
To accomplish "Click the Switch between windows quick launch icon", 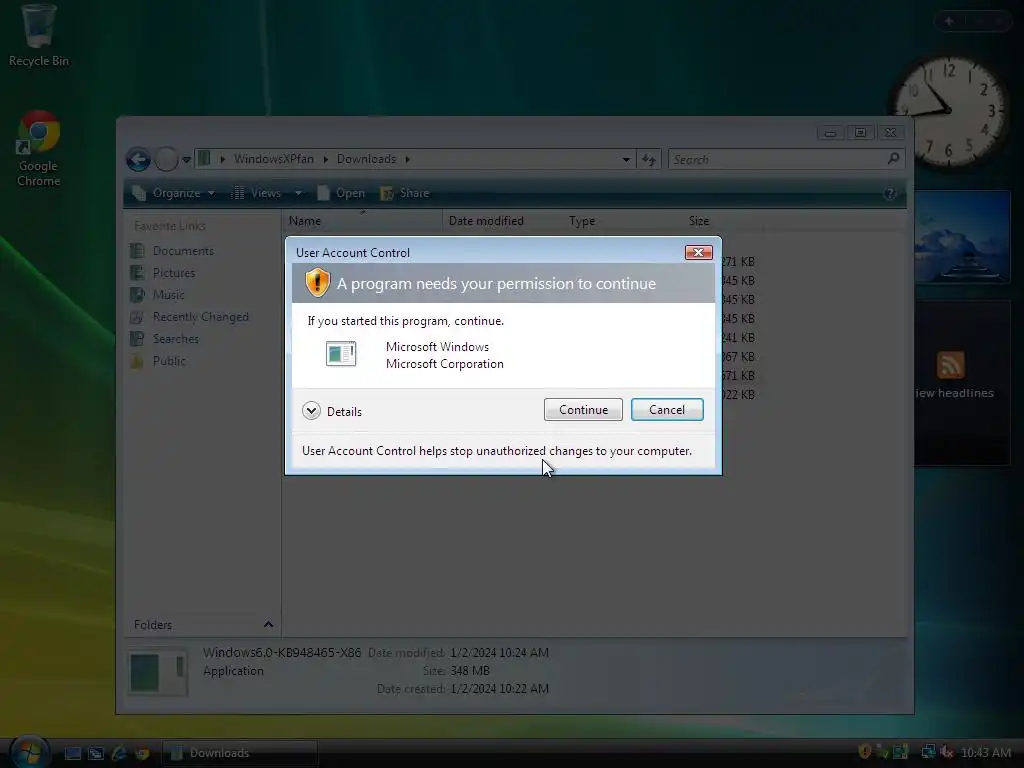I will 96,753.
